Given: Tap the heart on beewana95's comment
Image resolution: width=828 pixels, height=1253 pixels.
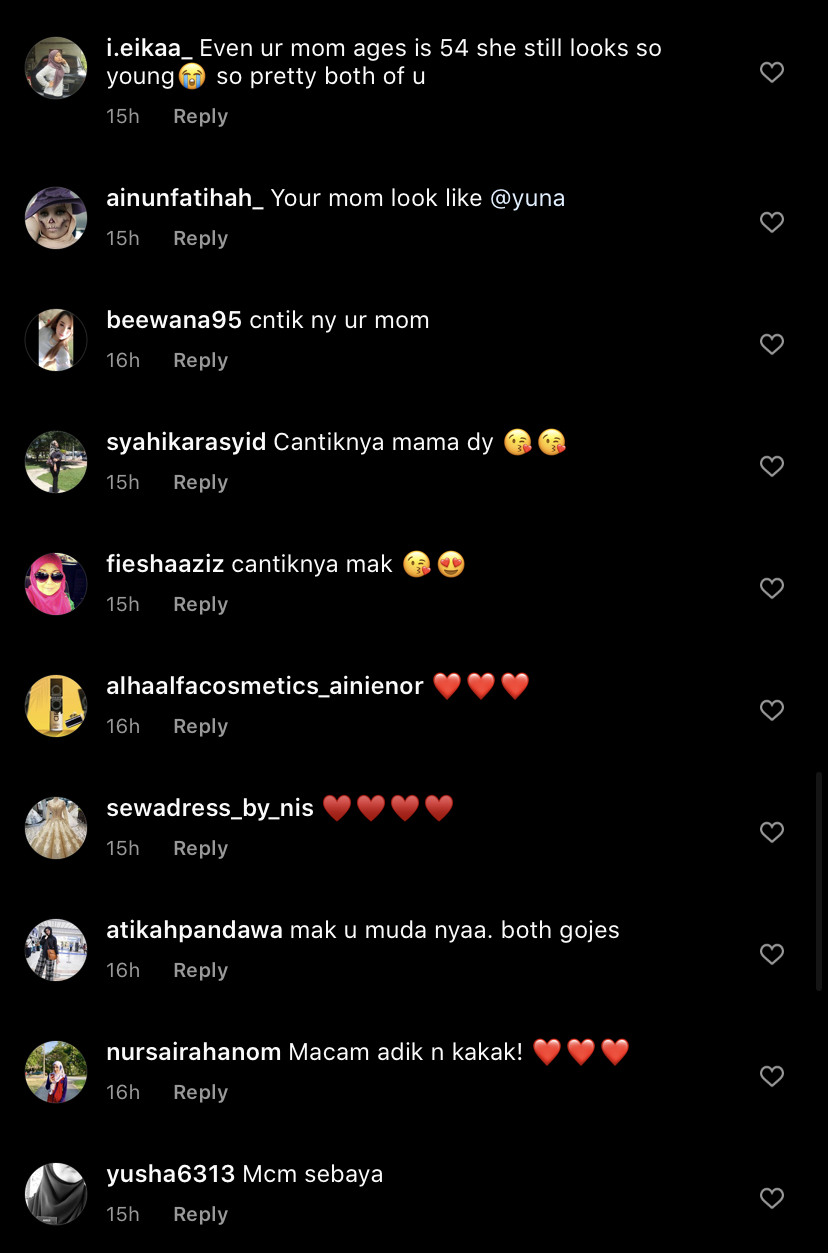Looking at the screenshot, I should coord(772,344).
